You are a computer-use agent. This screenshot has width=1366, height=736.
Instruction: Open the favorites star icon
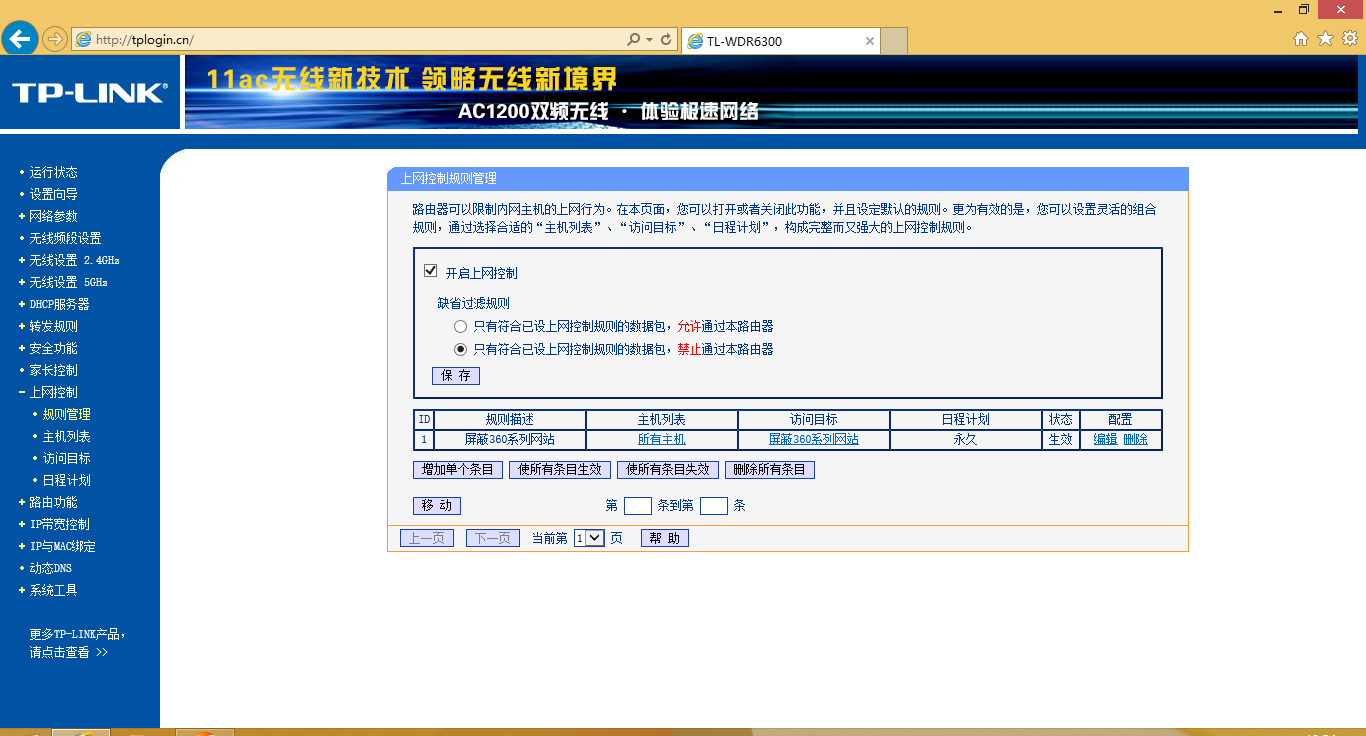point(1325,39)
